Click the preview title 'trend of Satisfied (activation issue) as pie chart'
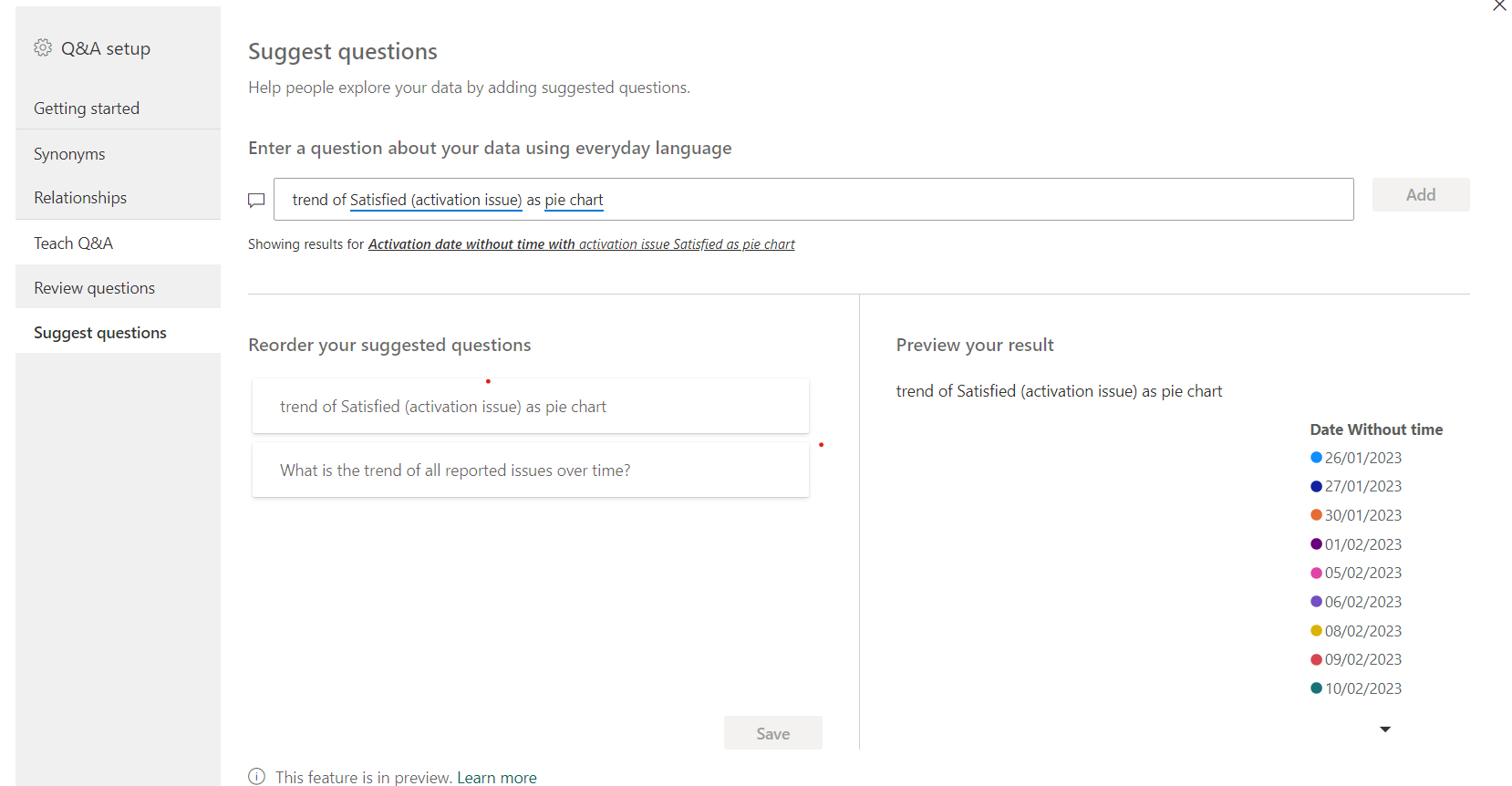1512x786 pixels. (1059, 391)
